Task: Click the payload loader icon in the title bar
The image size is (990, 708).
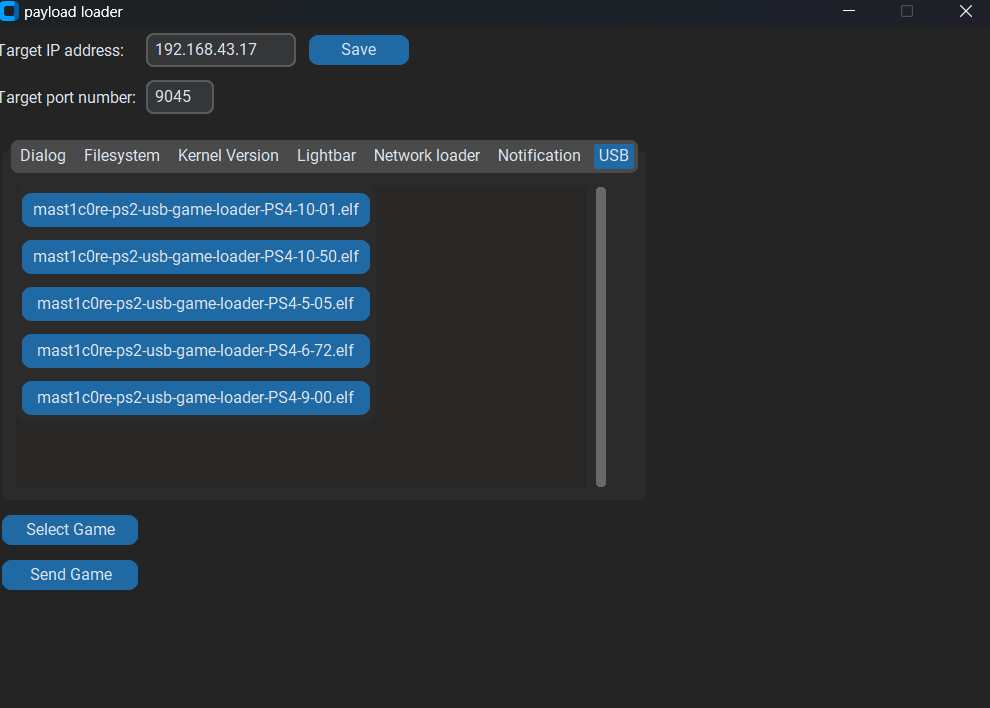Action: [x=11, y=11]
